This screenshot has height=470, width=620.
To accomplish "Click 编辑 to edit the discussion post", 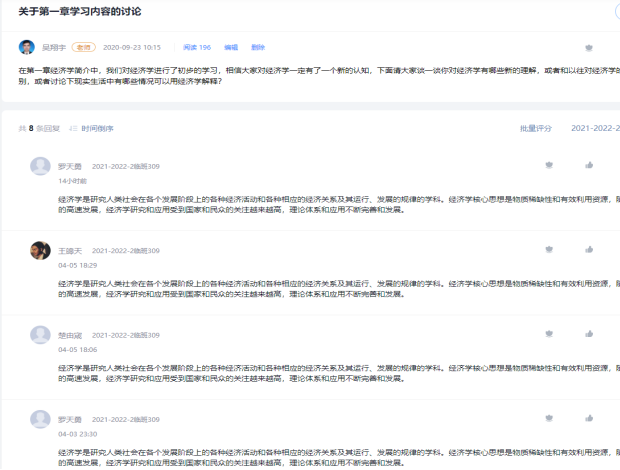I will click(231, 47).
